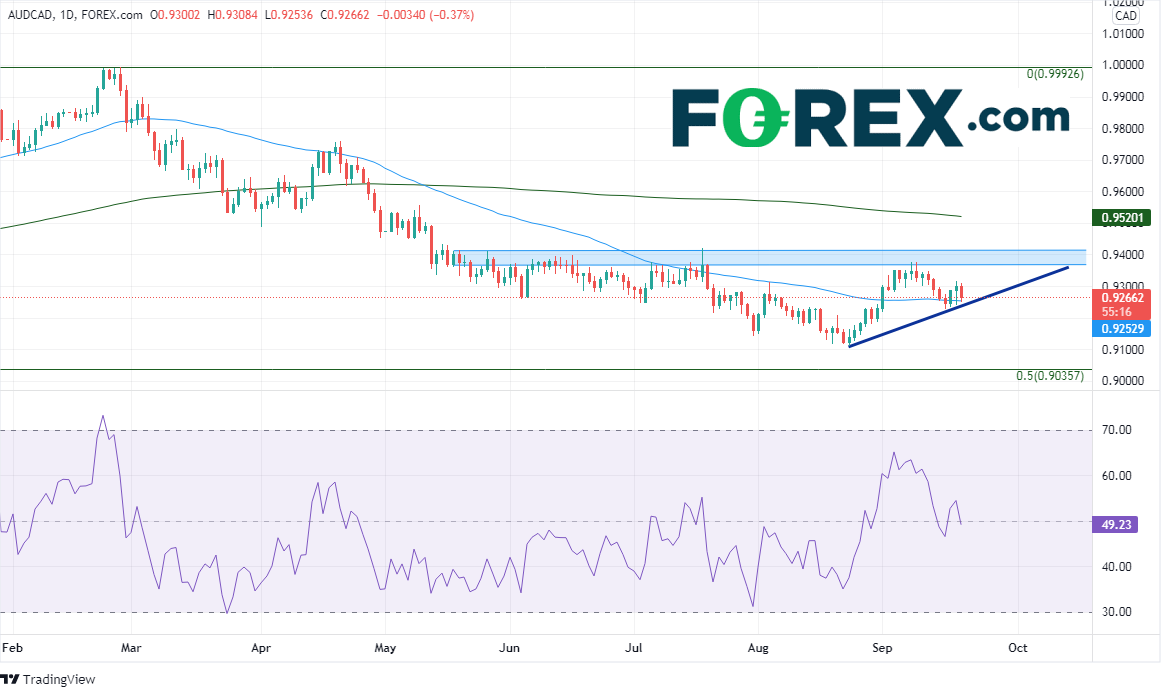Click the May label on the time axis
Viewport: 1170px width, 697px height.
coord(385,648)
